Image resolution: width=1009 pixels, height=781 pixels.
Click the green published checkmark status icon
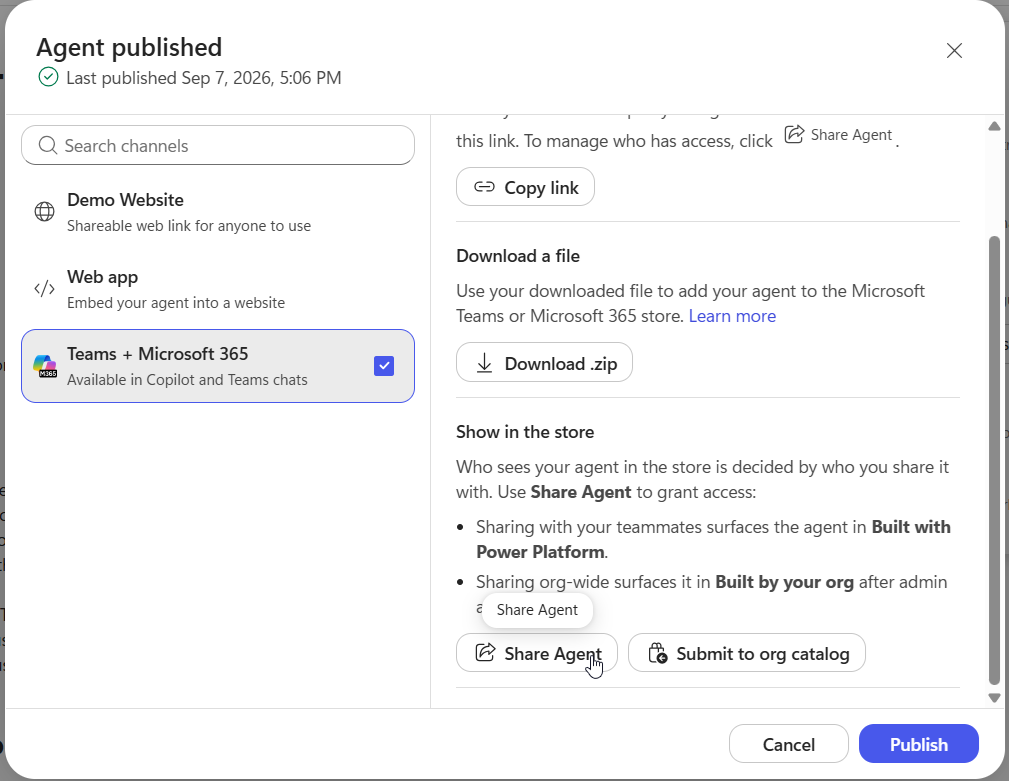(x=48, y=77)
